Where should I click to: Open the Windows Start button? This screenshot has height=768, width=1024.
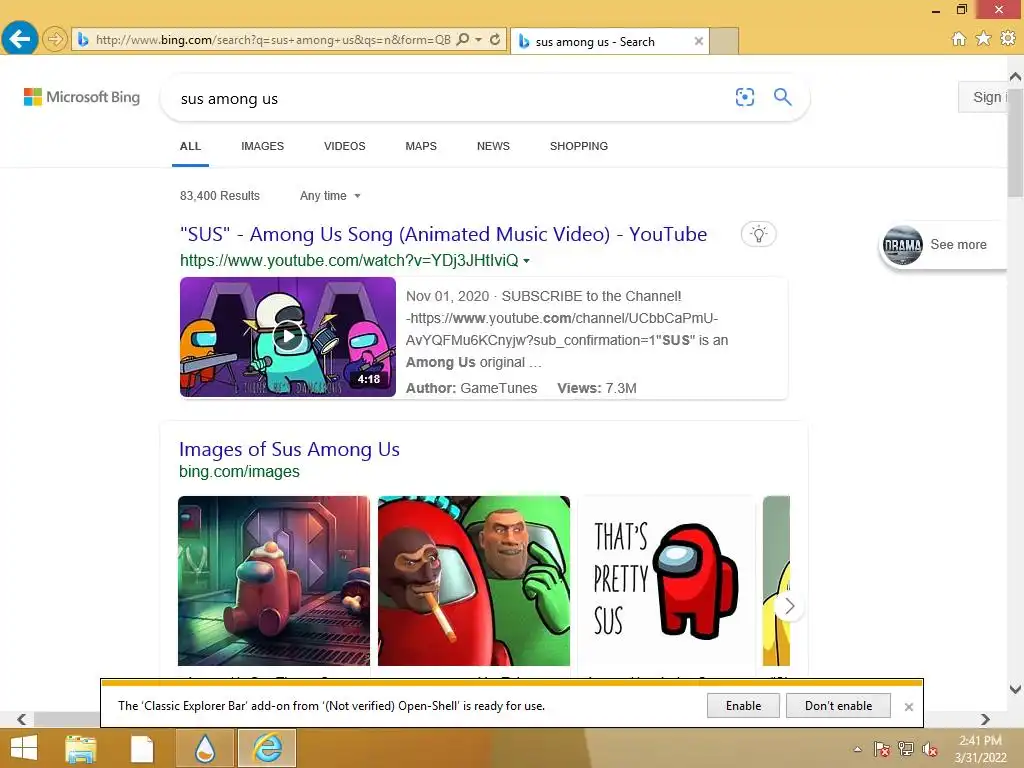(24, 748)
